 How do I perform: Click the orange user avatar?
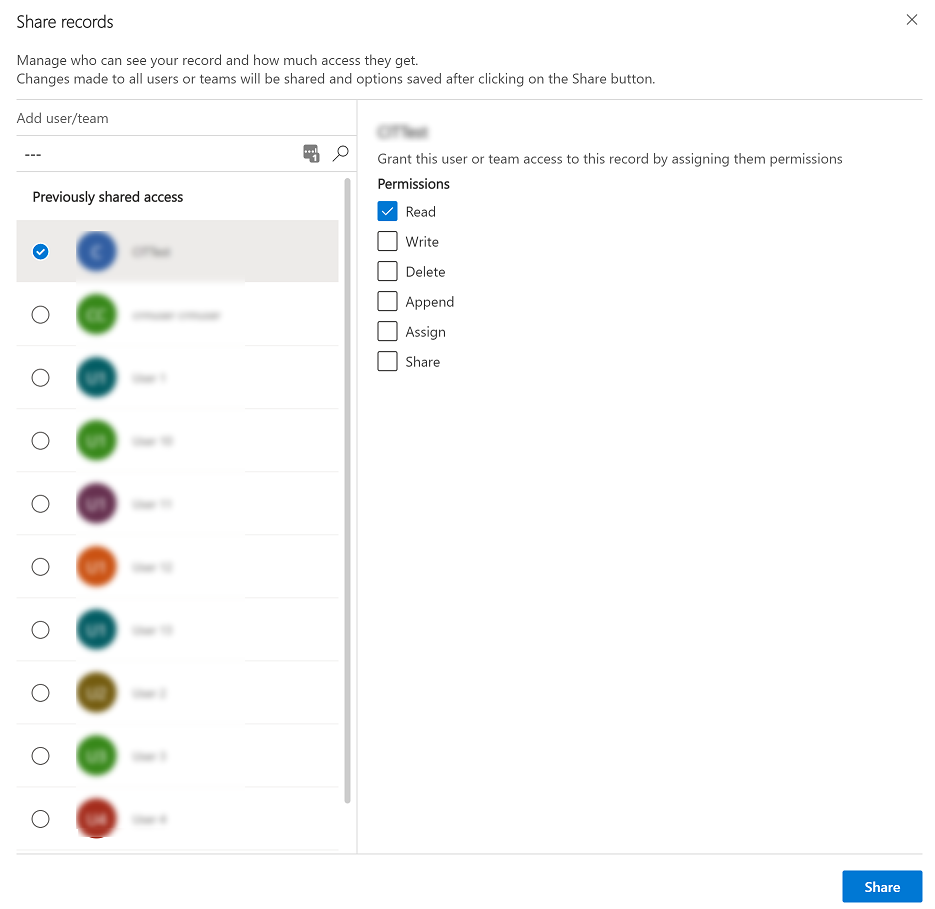(x=96, y=567)
